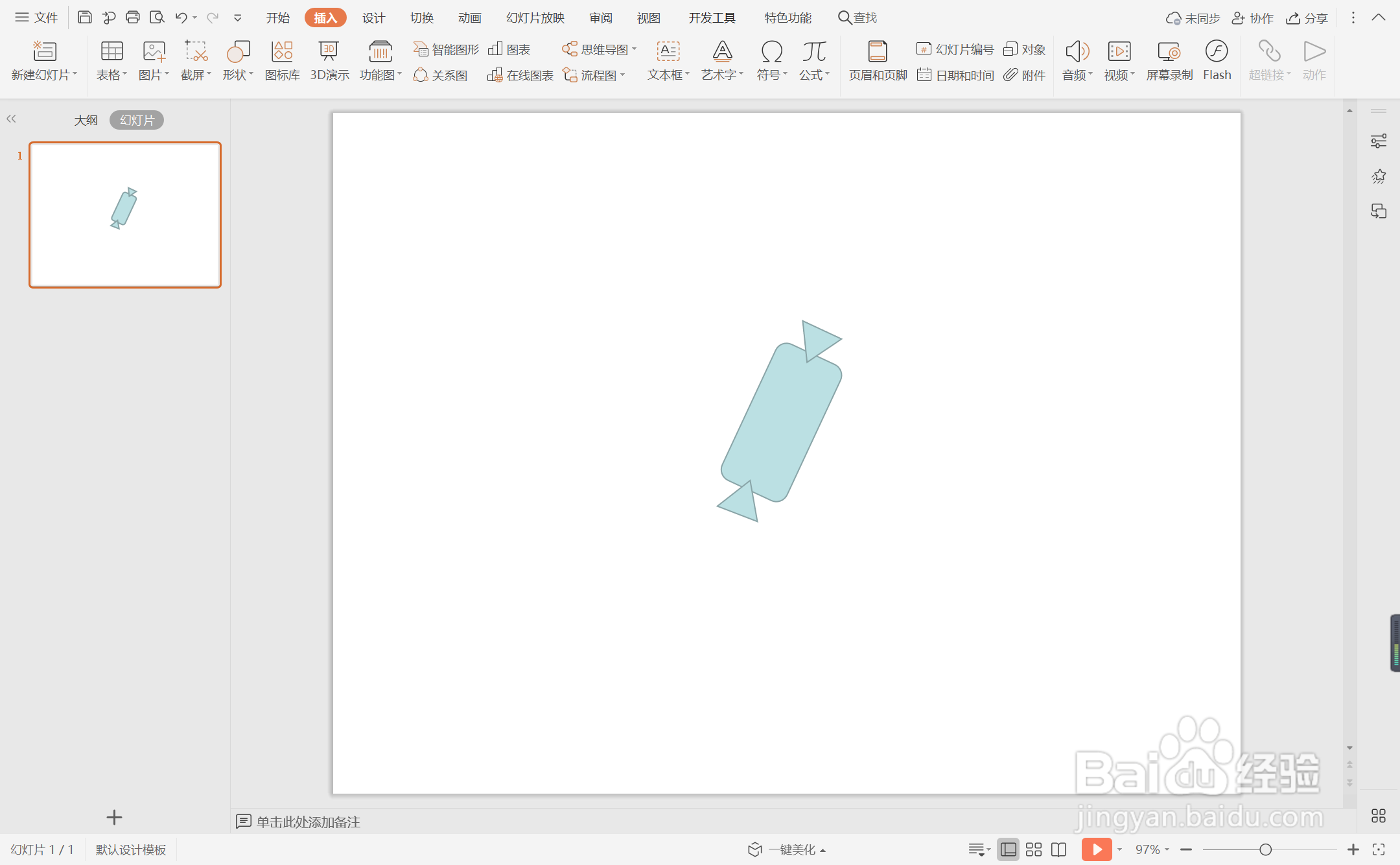
Task: Click 单击此处添加备注 notes field
Action: (308, 822)
